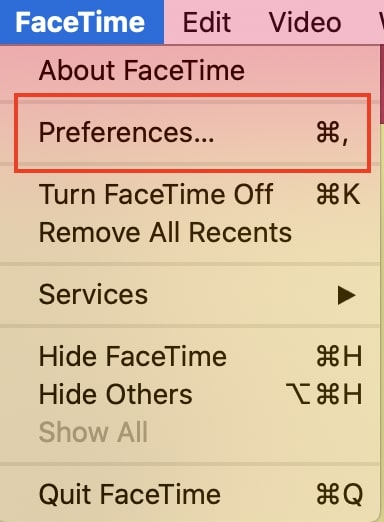The width and height of the screenshot is (384, 522).
Task: Click the ⌘H shortcut beside Hide FaceTime
Action: tap(339, 356)
